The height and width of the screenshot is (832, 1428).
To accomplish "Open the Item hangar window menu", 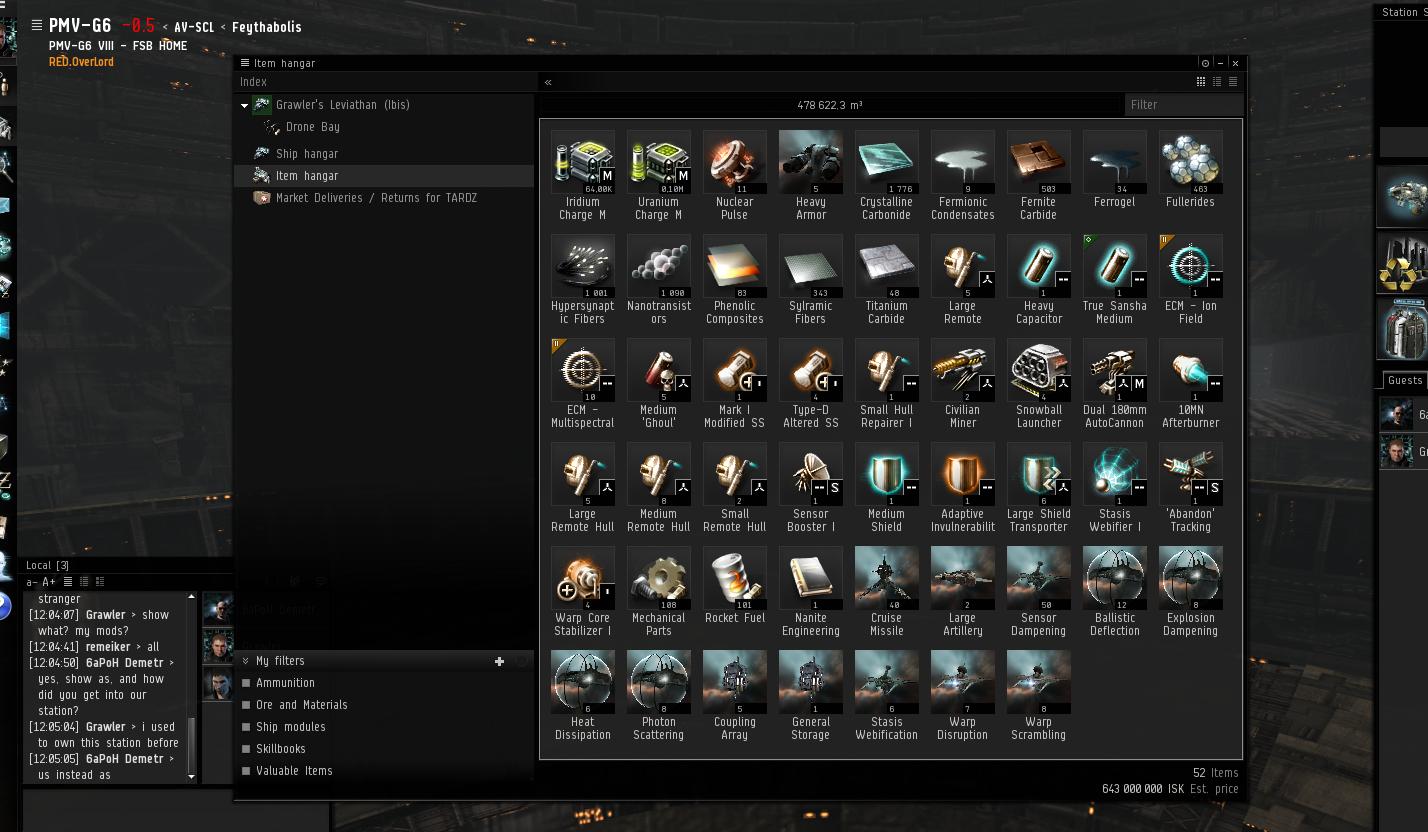I will pos(245,63).
